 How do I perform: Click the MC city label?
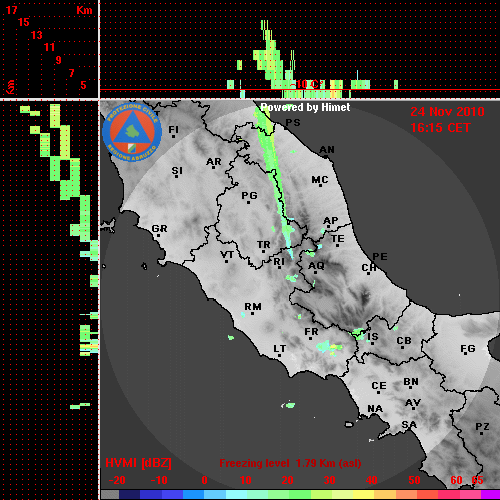(320, 180)
